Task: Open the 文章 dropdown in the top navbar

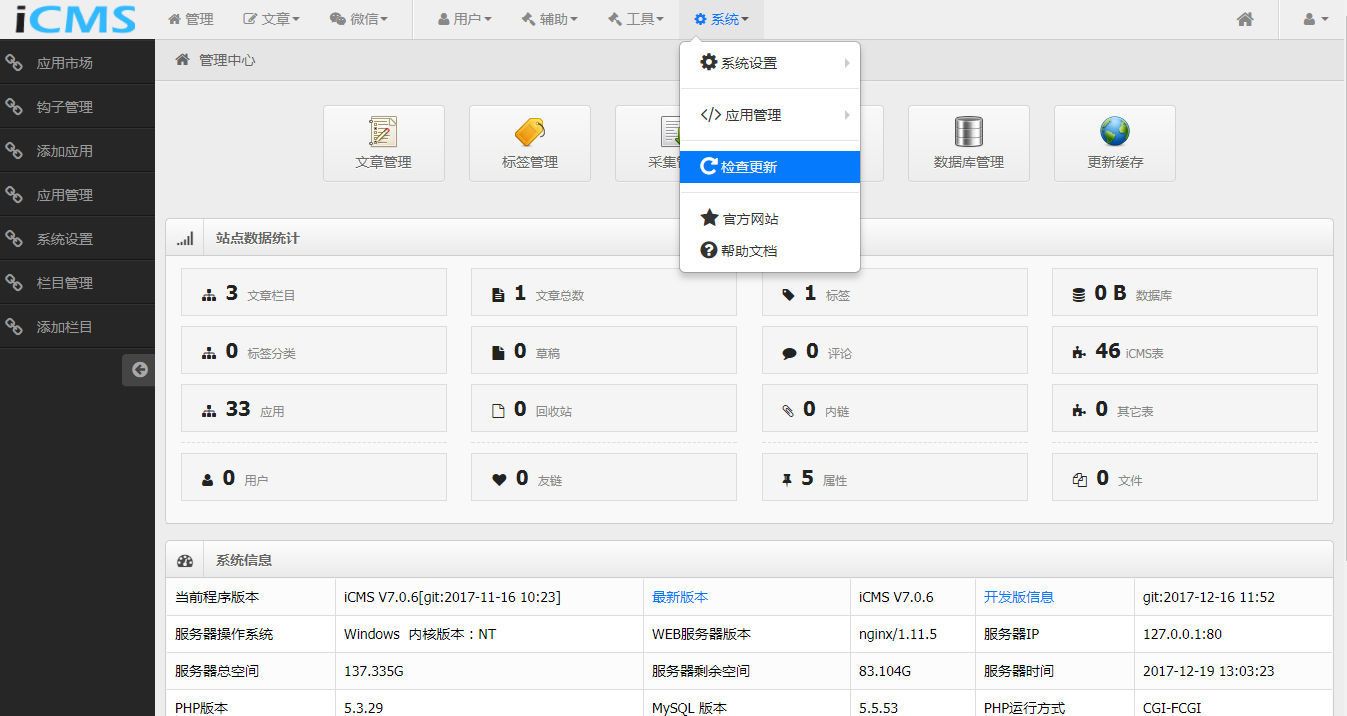Action: [271, 19]
